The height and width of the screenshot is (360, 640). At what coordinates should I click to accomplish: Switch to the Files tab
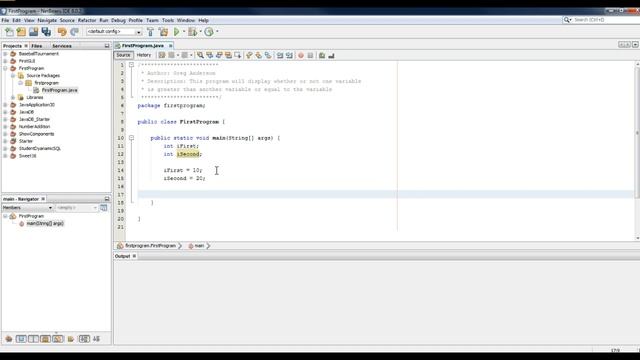37,46
